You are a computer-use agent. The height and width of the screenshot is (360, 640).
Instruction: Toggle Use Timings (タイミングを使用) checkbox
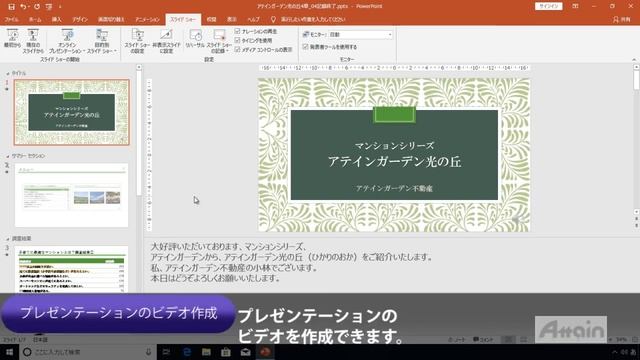238,40
